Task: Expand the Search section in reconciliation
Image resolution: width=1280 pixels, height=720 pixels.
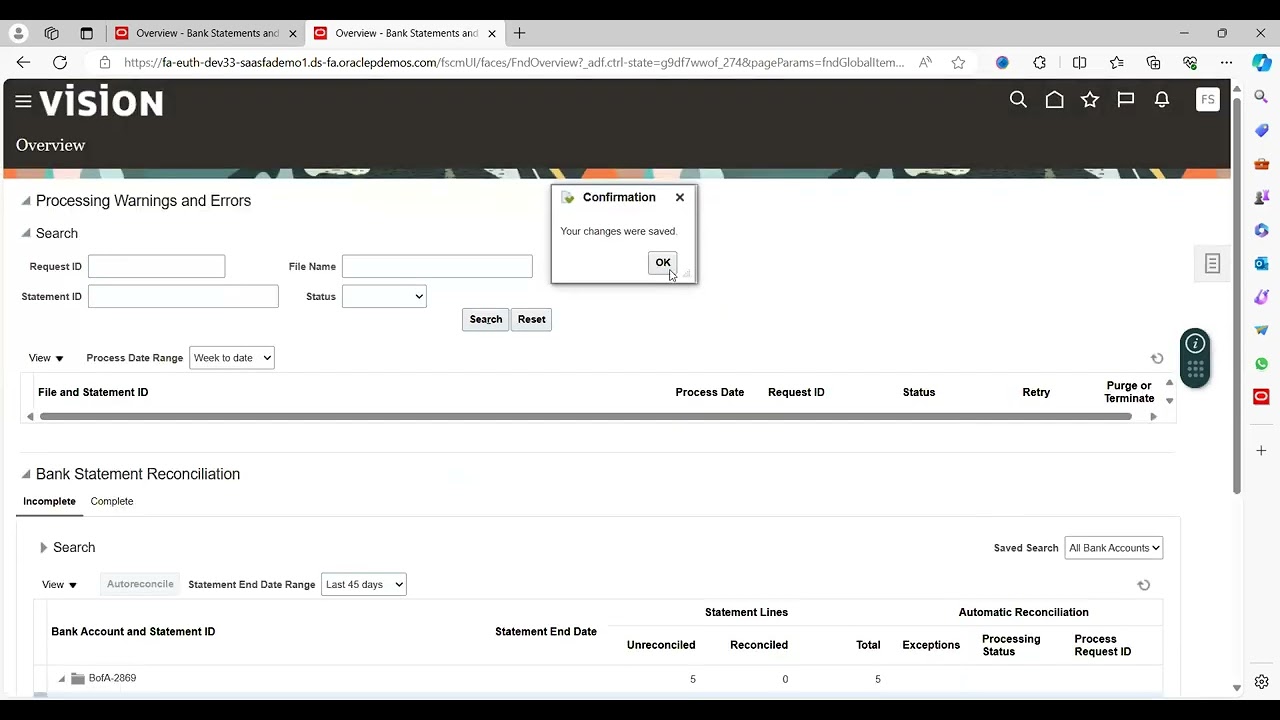Action: click(x=43, y=548)
